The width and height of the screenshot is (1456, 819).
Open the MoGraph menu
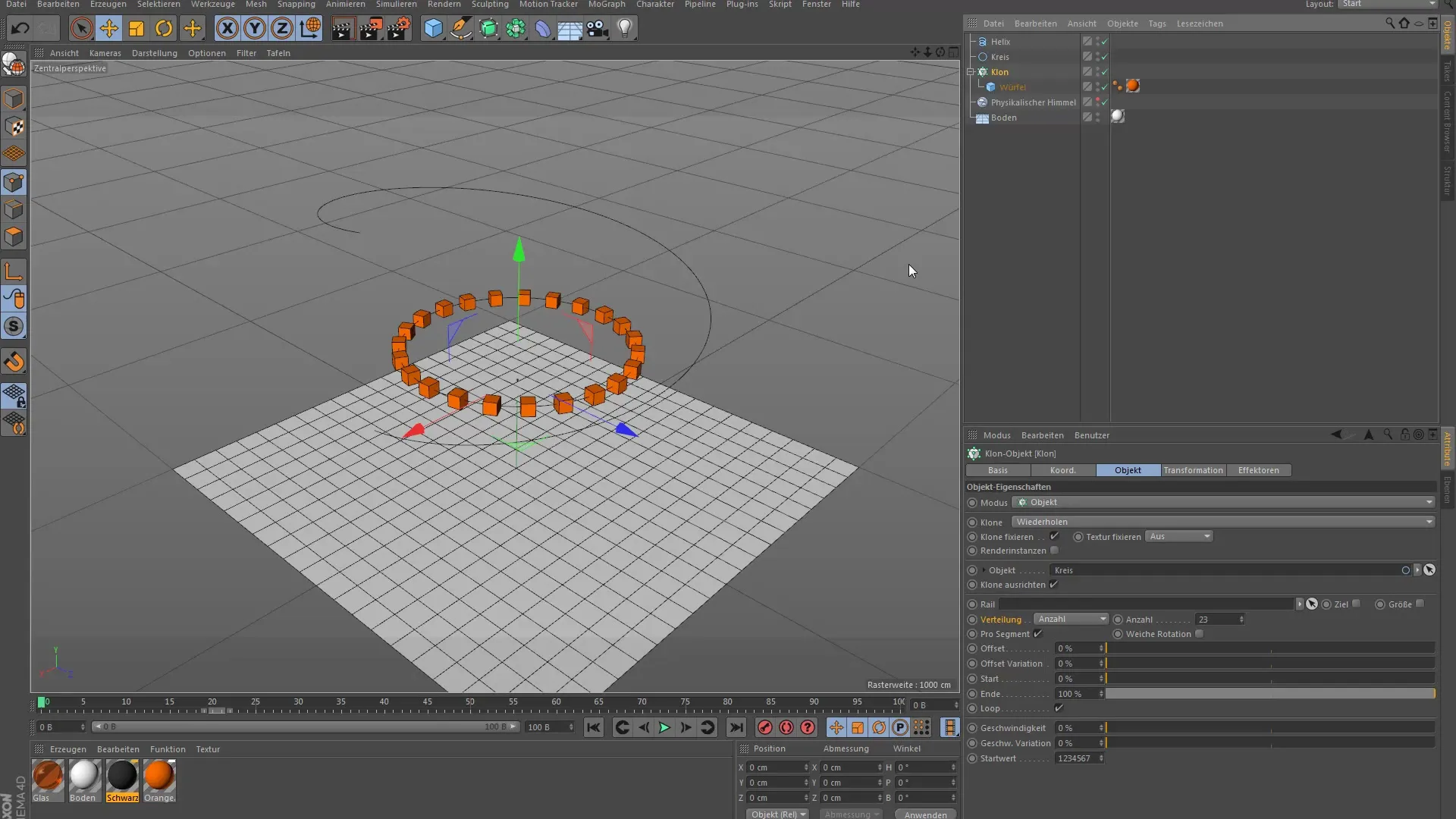point(607,5)
